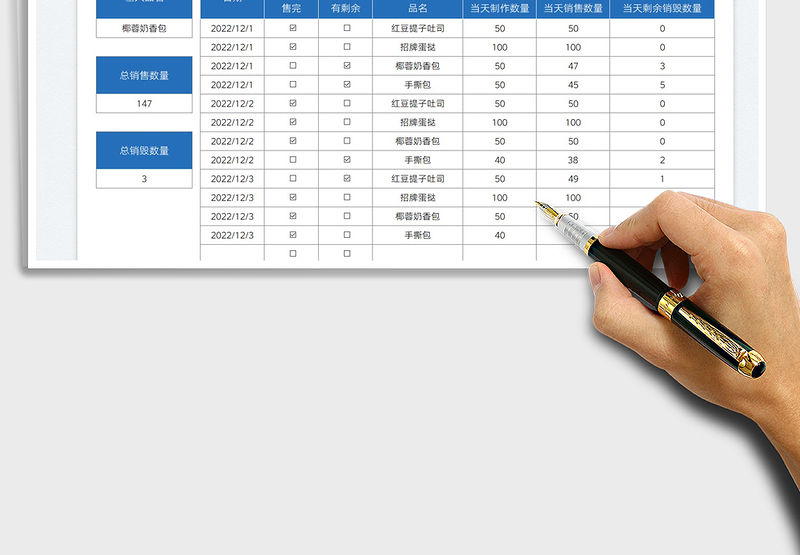
Task: Tick the 售完 checkbox in the empty last row
Action: click(x=292, y=254)
